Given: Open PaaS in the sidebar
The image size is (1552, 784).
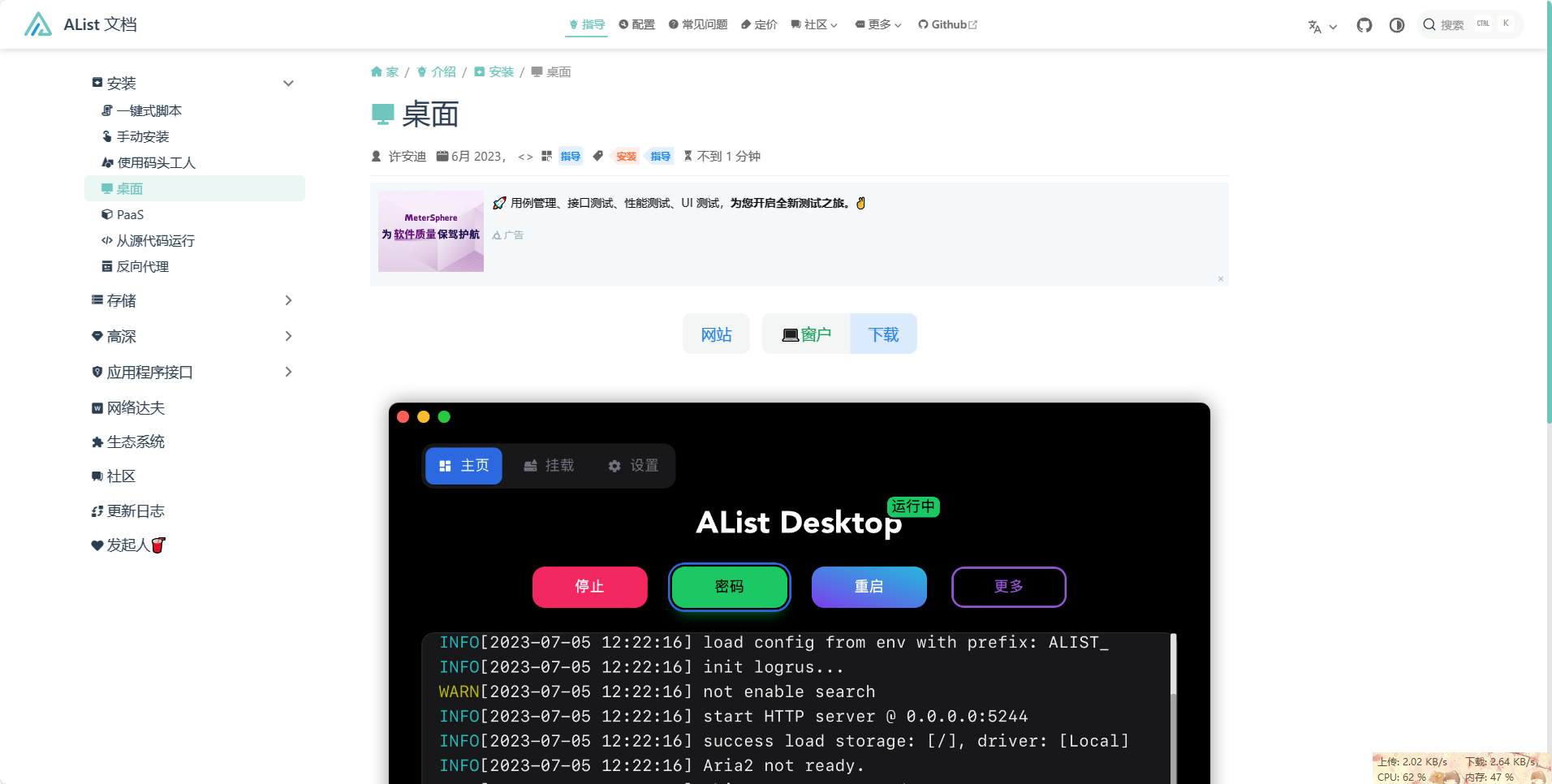Looking at the screenshot, I should (x=123, y=214).
